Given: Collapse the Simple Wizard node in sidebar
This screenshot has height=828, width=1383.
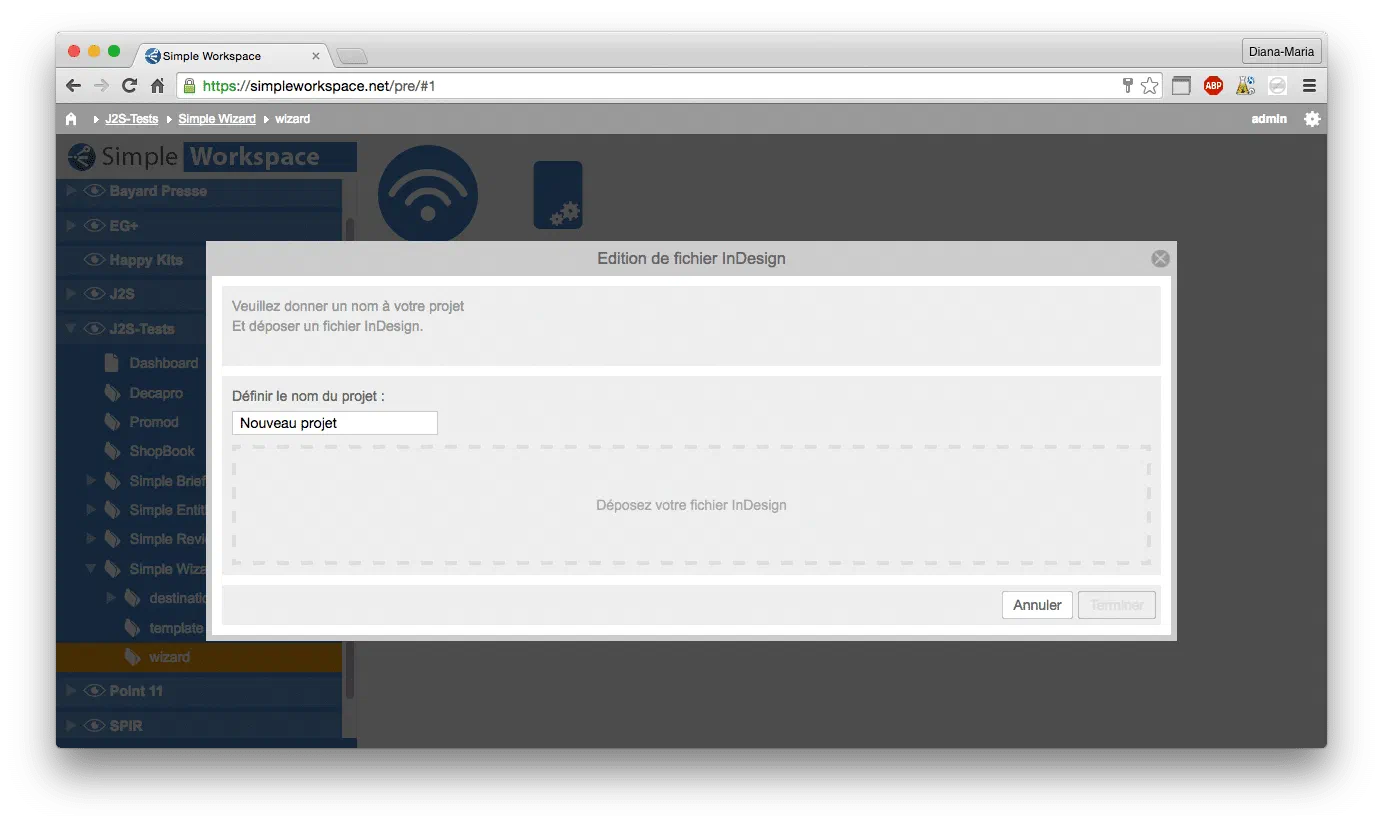Looking at the screenshot, I should [91, 569].
